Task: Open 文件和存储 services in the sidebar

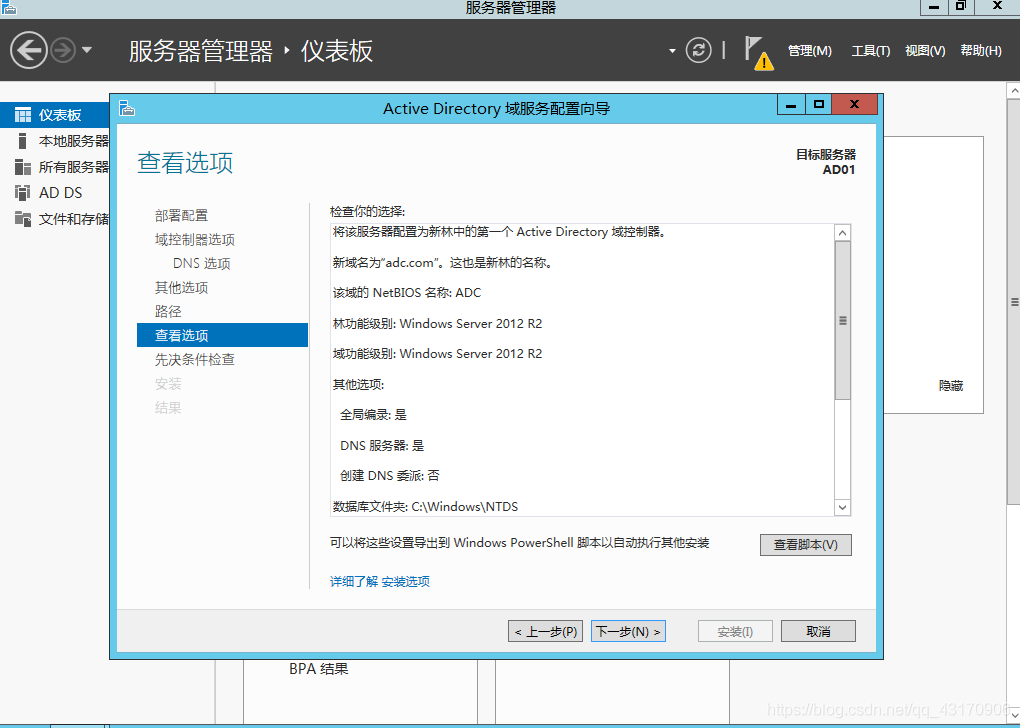Action: (73, 219)
